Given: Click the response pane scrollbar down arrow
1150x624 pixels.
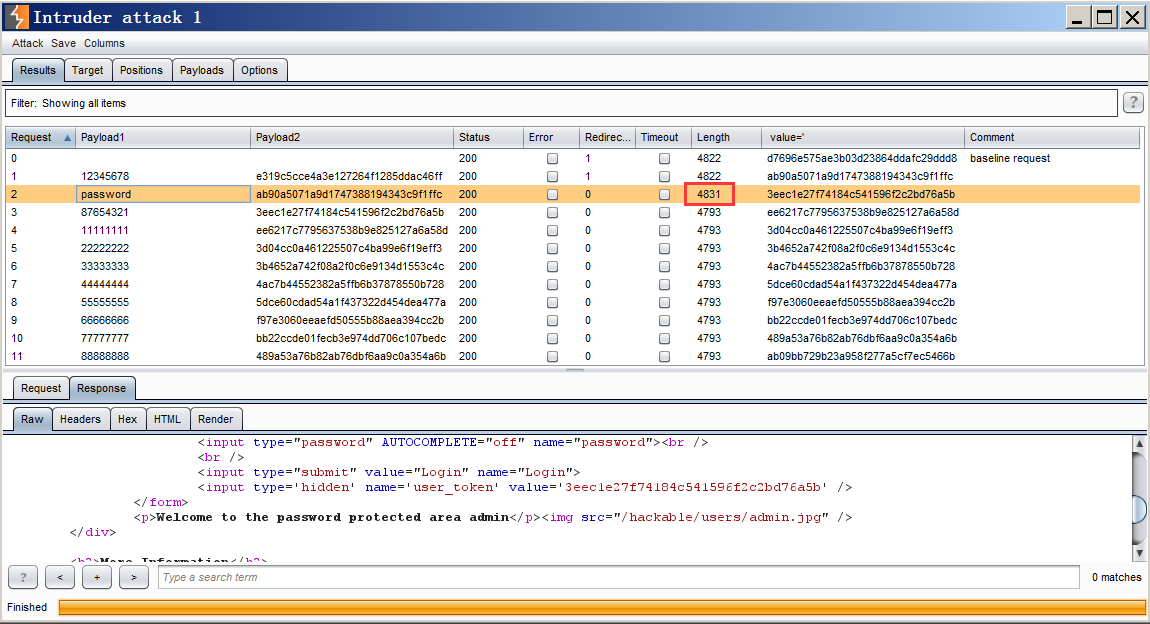Looking at the screenshot, I should click(1139, 553).
